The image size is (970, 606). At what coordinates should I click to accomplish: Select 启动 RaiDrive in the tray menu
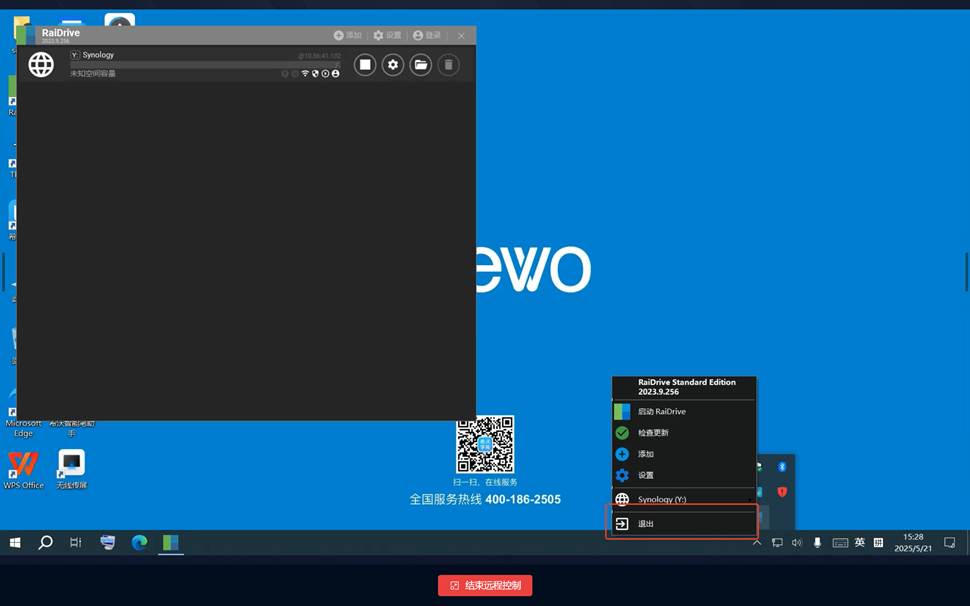tap(661, 411)
